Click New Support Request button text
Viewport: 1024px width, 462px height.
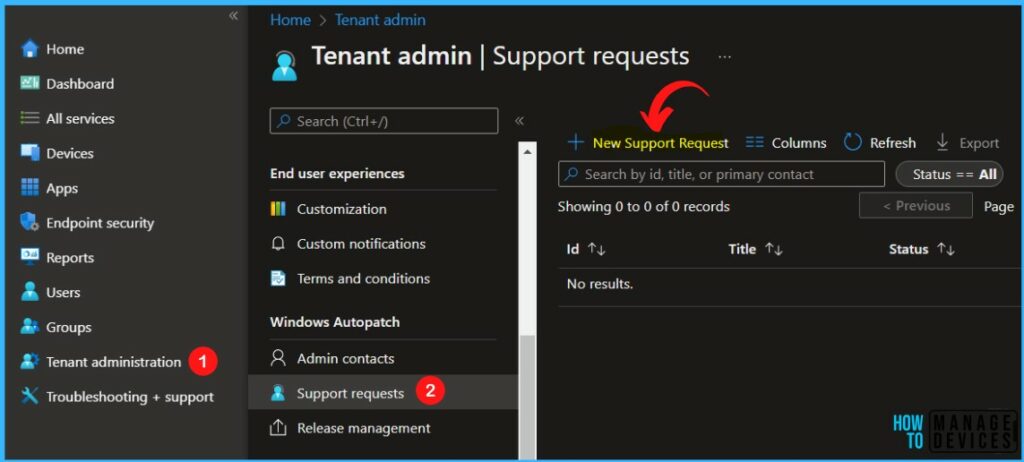(x=660, y=143)
